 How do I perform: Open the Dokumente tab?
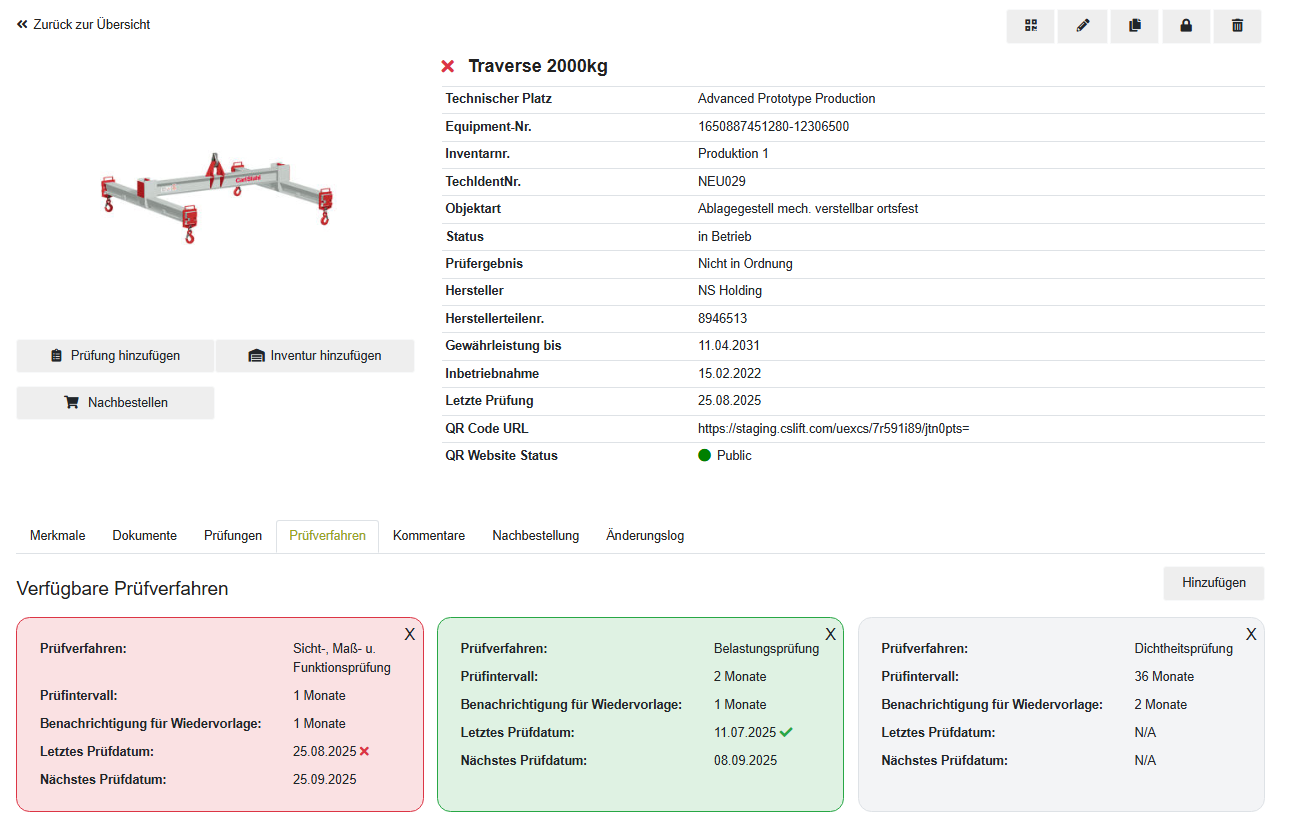144,536
